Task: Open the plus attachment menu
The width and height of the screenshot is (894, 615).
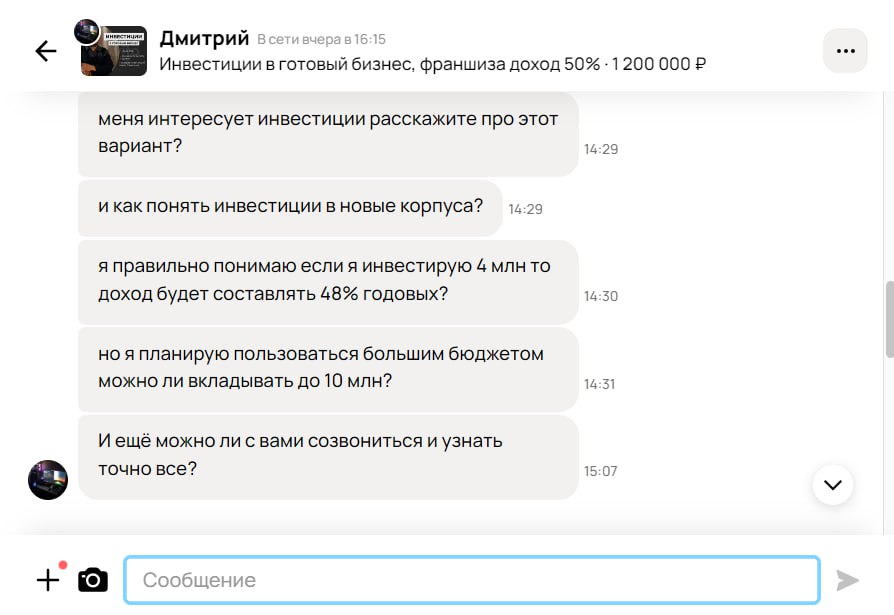Action: click(x=48, y=580)
